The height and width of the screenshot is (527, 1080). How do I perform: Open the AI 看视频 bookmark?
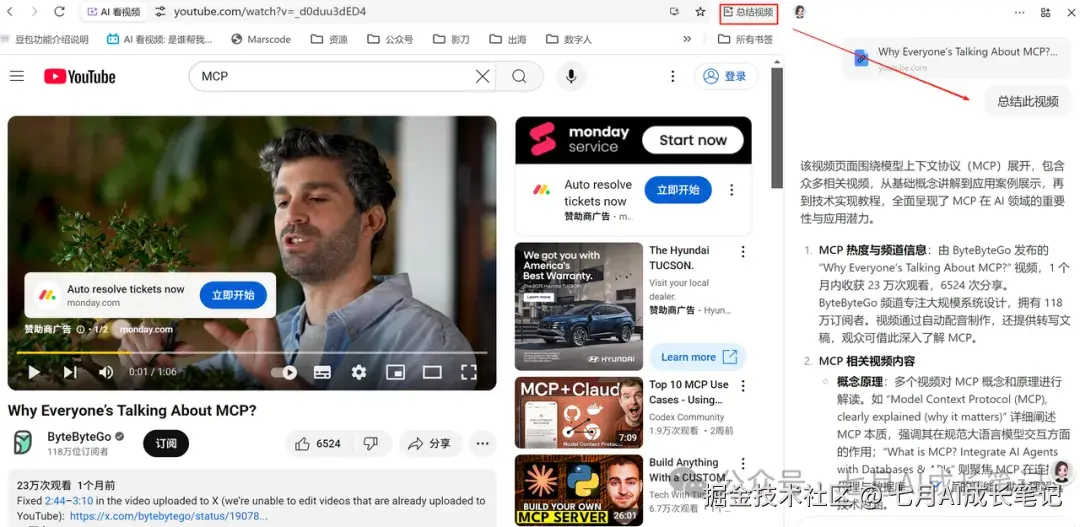point(160,39)
